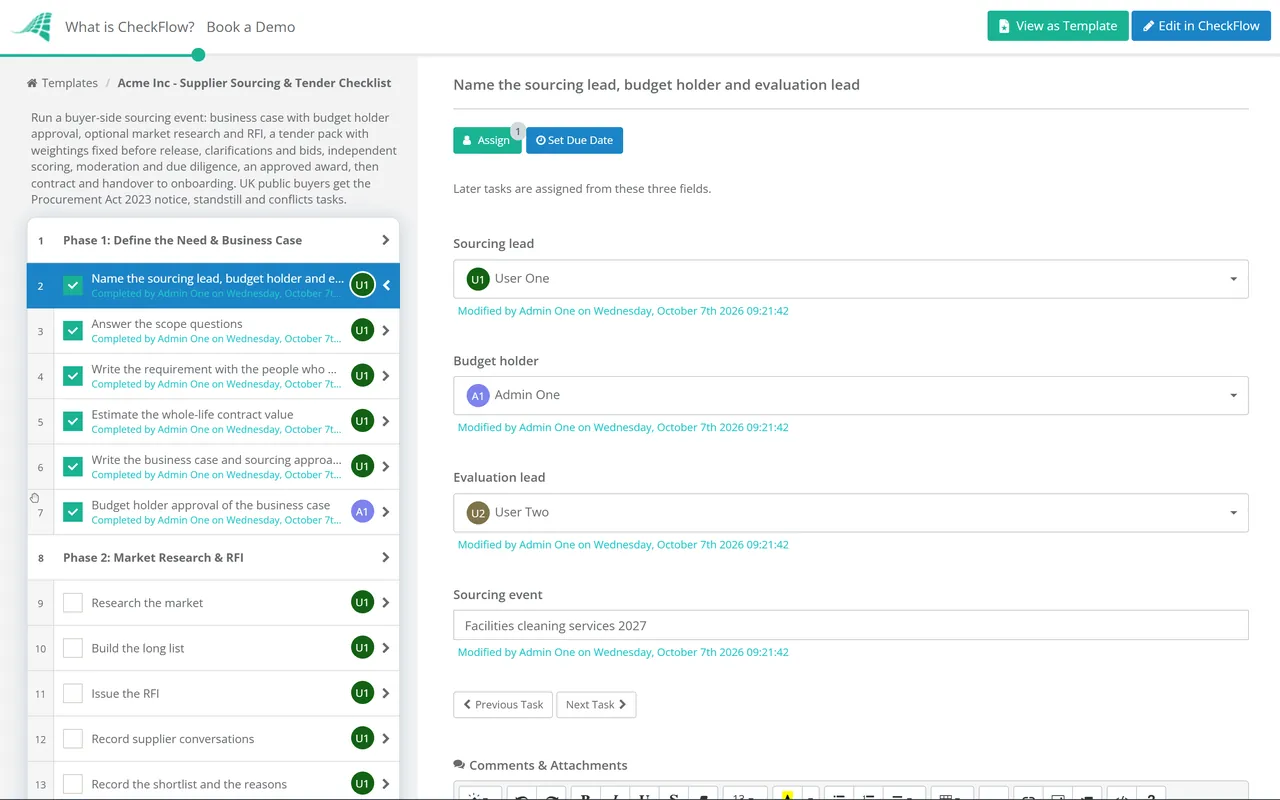Click the U1 avatar on Research the market row
1280x800 pixels.
(362, 603)
